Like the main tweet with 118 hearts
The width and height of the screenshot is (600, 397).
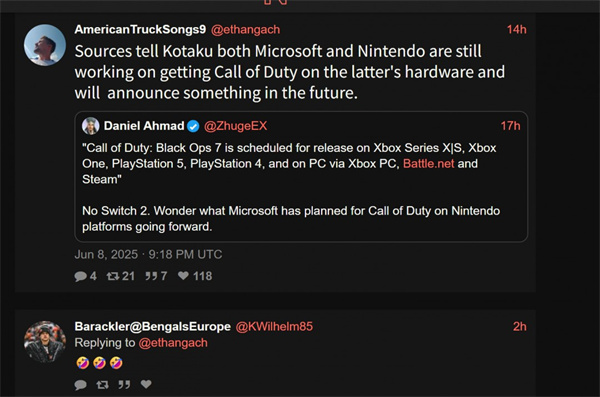(x=183, y=276)
